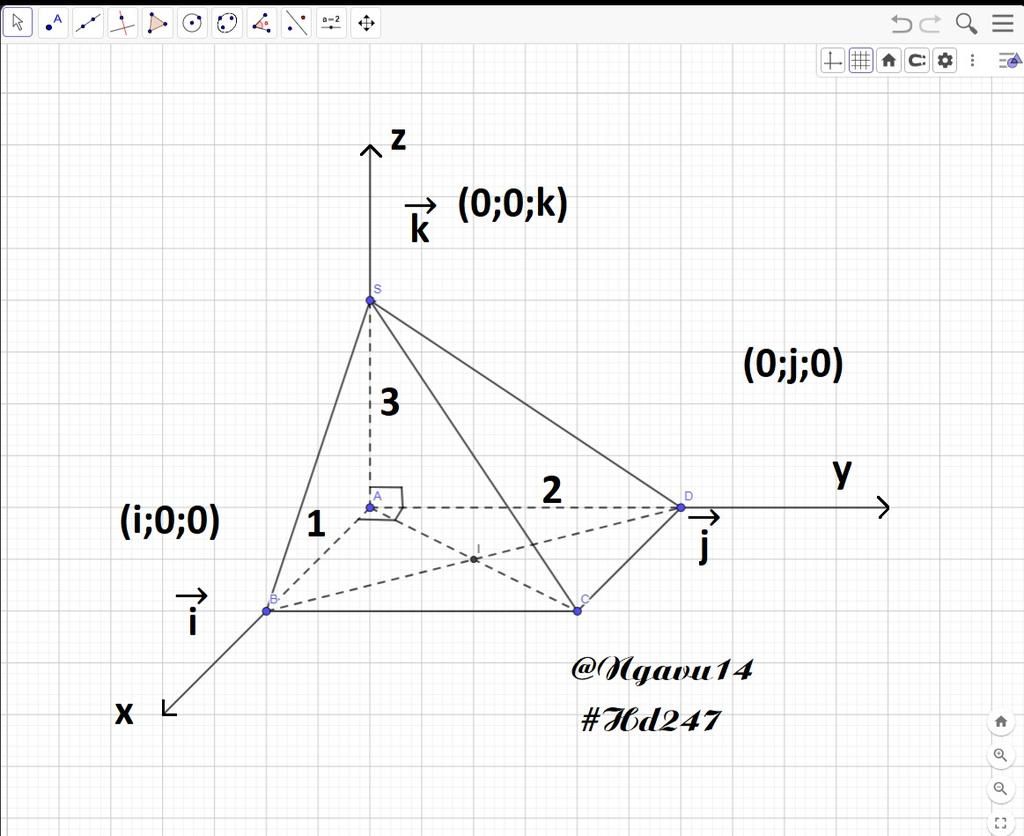Open the main hamburger menu

pos(1002,24)
